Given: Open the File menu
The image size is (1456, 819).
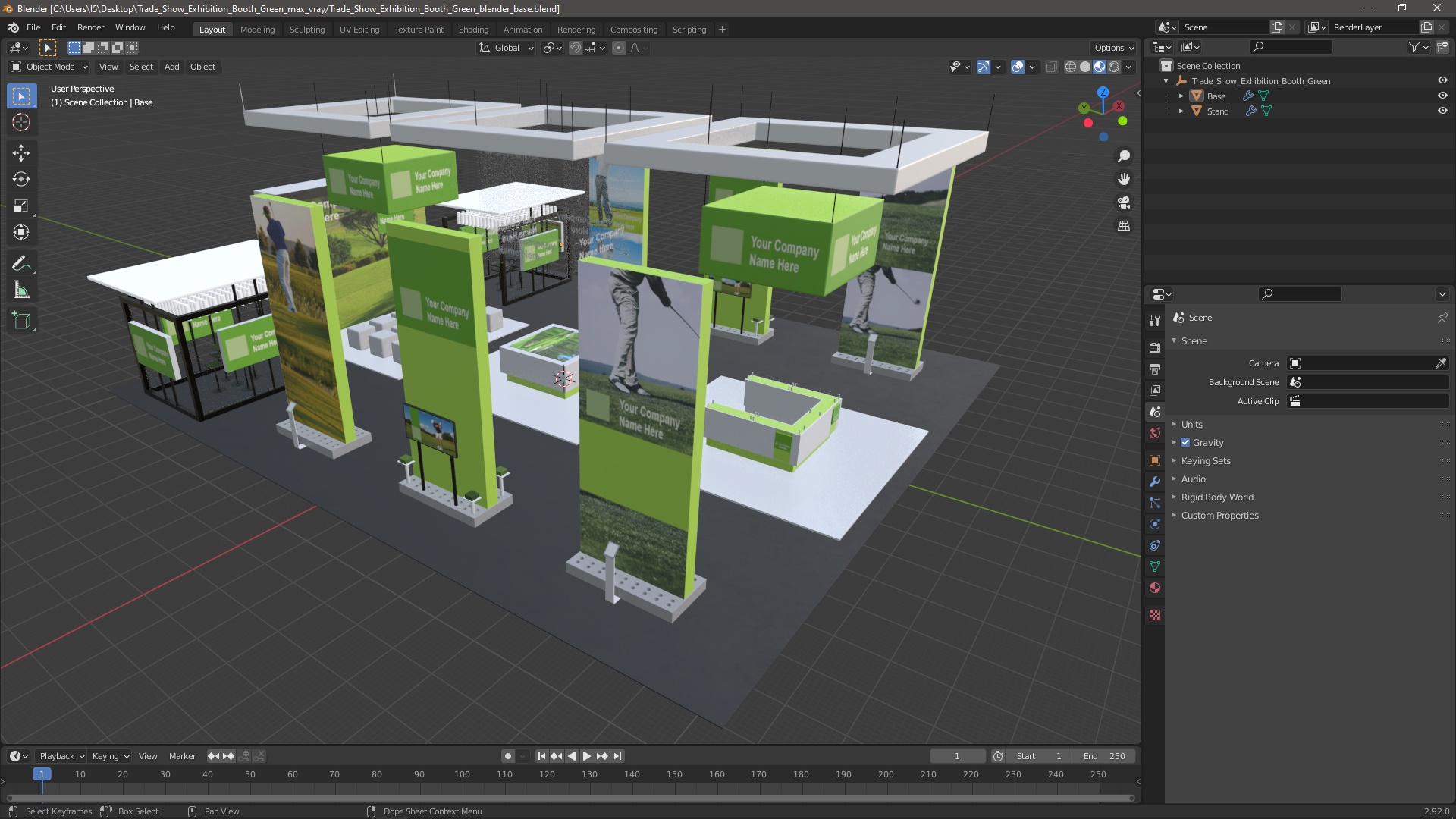Looking at the screenshot, I should click(33, 27).
